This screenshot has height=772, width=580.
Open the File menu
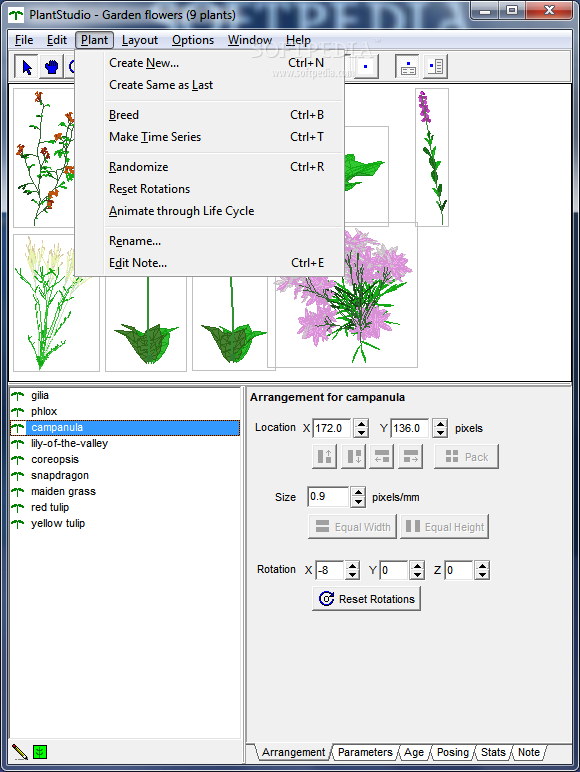24,40
